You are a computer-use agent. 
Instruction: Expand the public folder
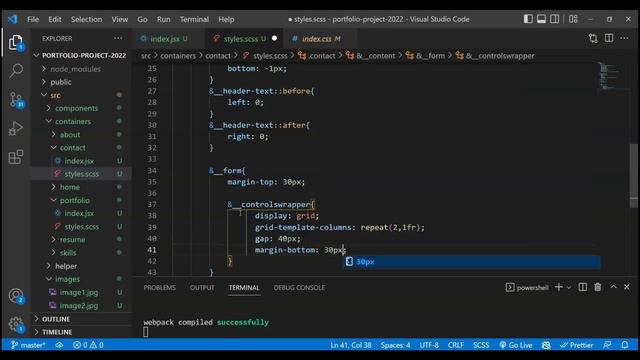coord(82,82)
